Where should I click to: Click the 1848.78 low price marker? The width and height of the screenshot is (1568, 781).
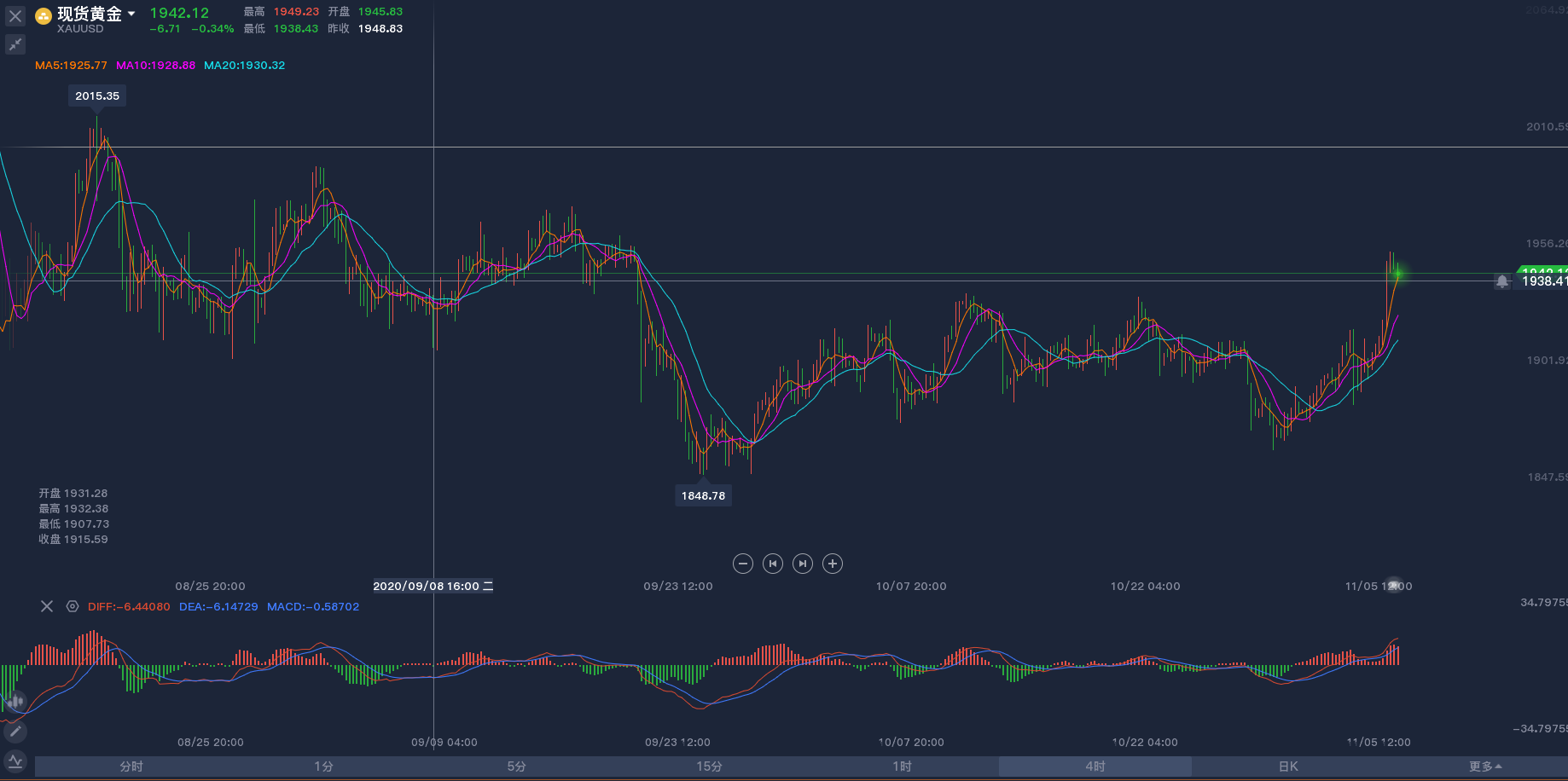(703, 495)
